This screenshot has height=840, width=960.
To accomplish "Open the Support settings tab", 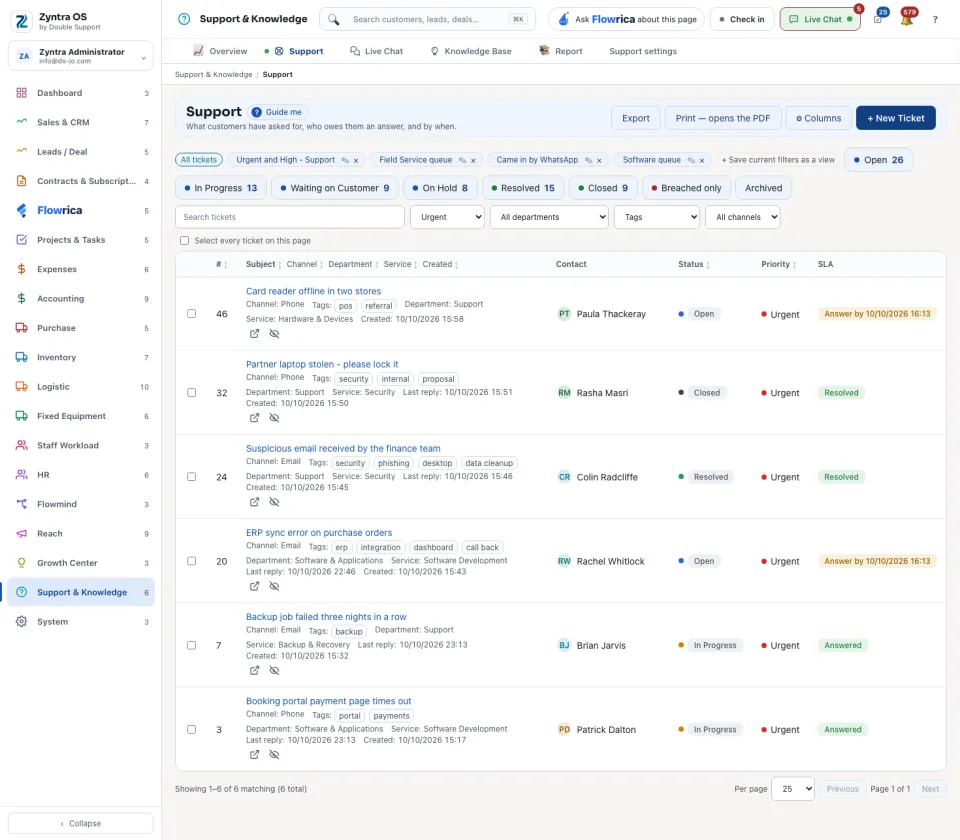I will click(643, 51).
